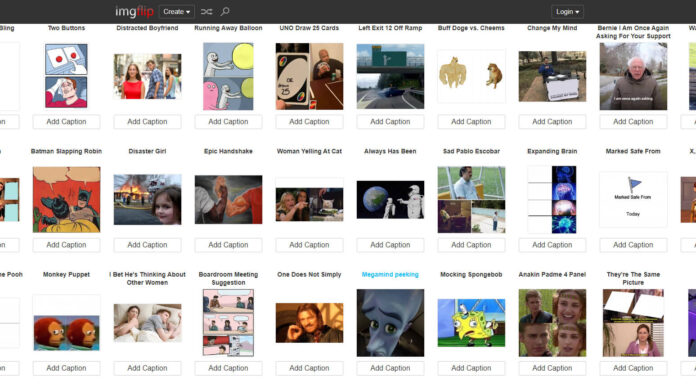Click Add Caption under Change My Mind

tap(552, 122)
